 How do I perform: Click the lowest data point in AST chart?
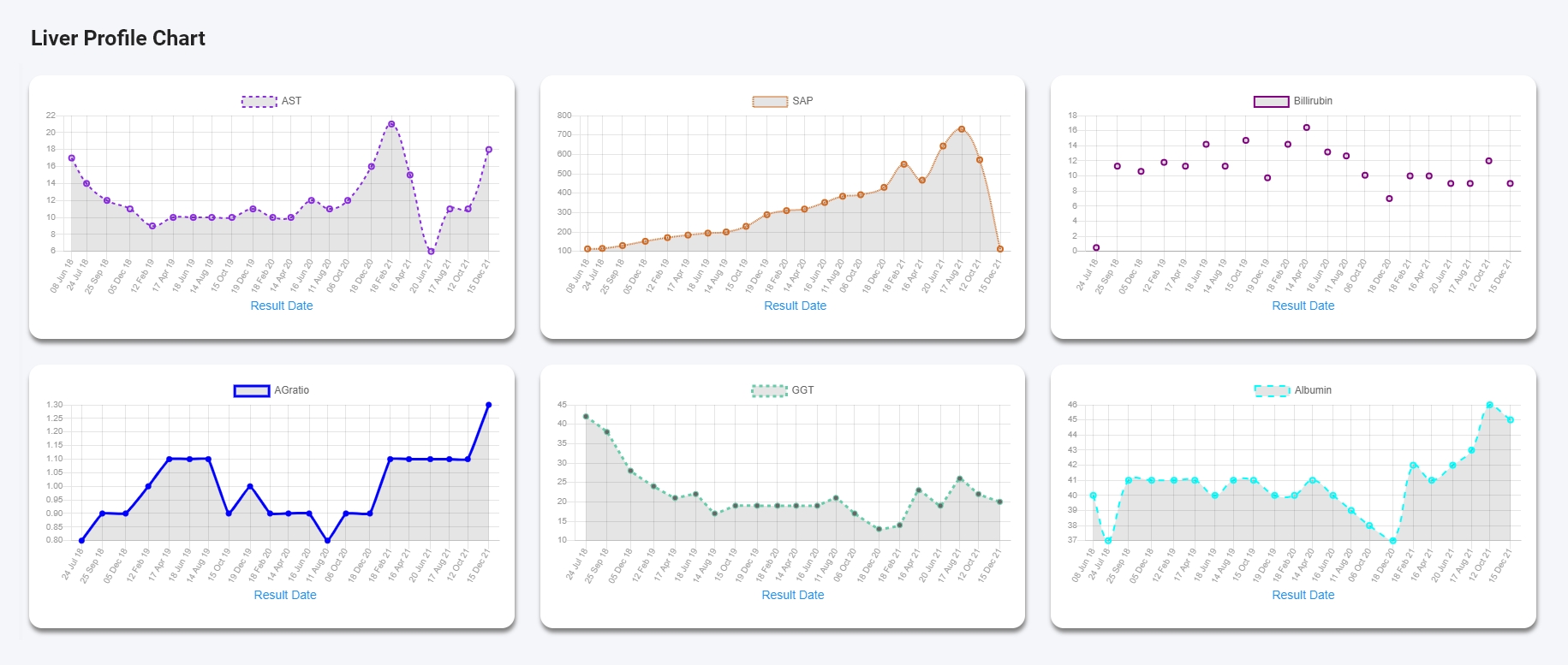coord(431,252)
